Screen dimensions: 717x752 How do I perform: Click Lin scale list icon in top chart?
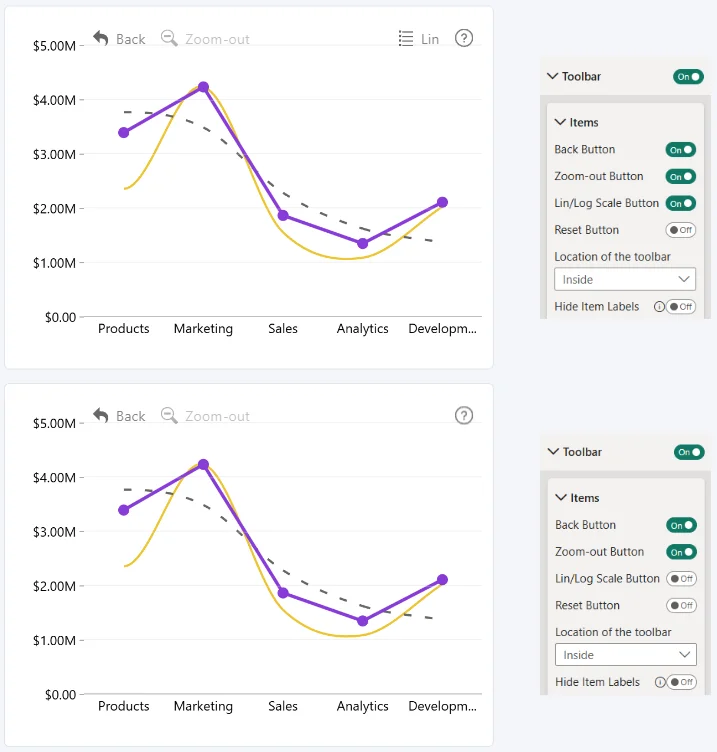[406, 38]
